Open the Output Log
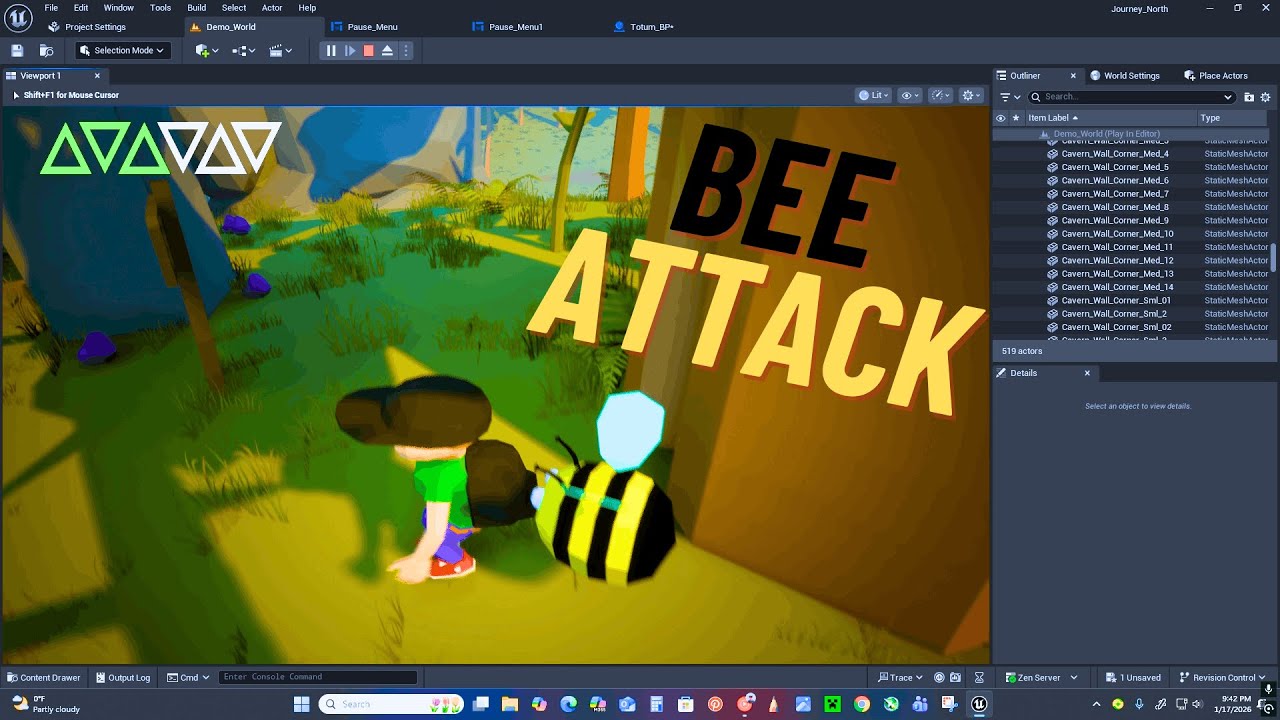 coord(122,677)
